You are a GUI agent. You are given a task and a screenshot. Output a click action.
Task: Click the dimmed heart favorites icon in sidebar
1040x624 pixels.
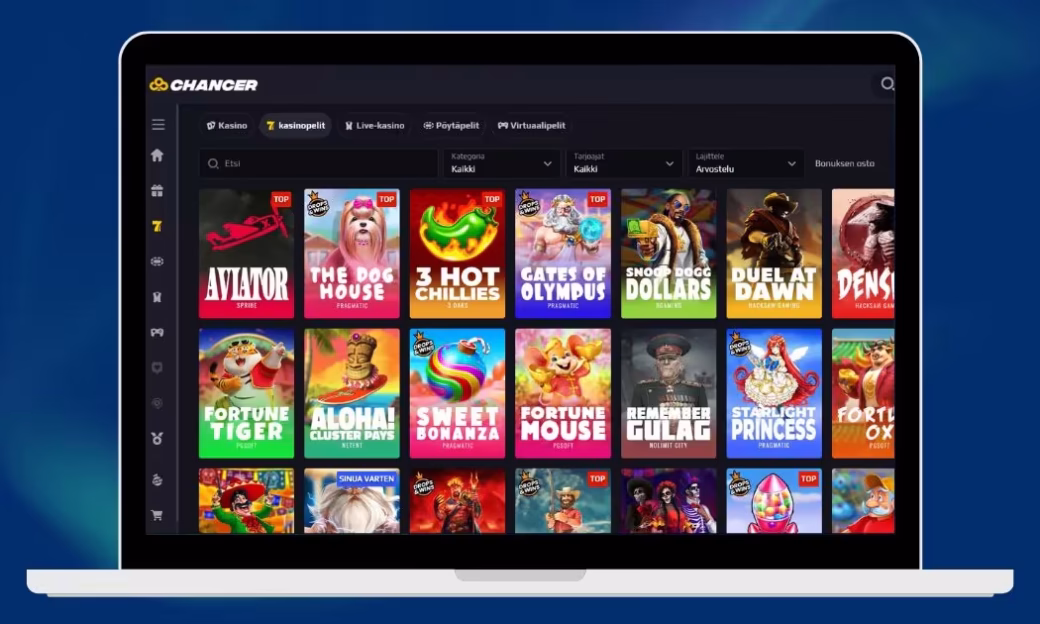point(157,367)
